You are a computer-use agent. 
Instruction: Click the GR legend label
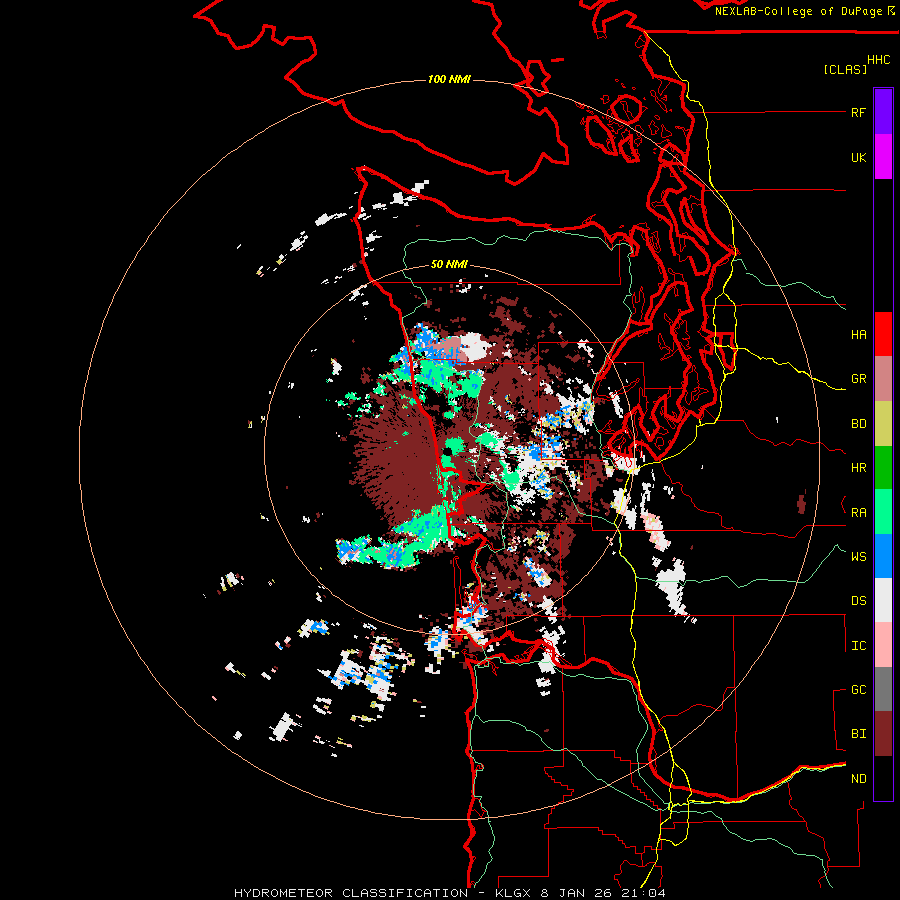pos(858,379)
